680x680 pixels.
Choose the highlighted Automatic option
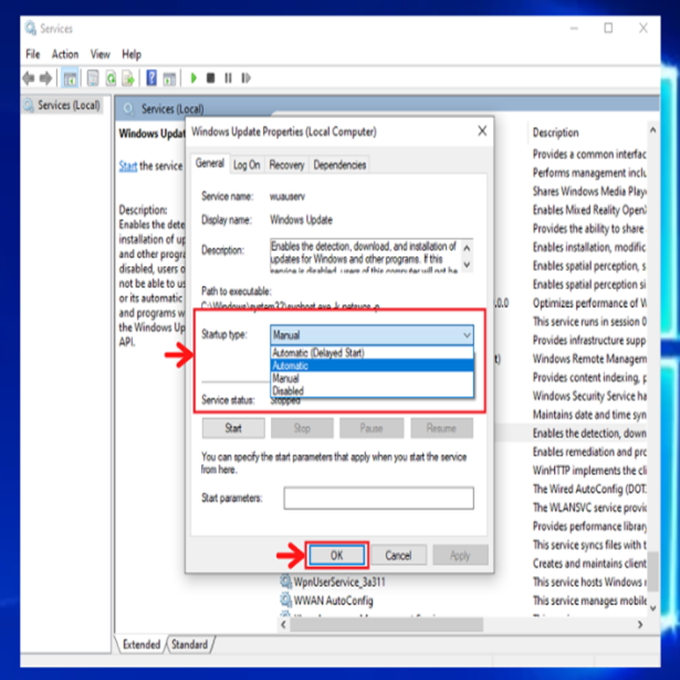click(372, 366)
